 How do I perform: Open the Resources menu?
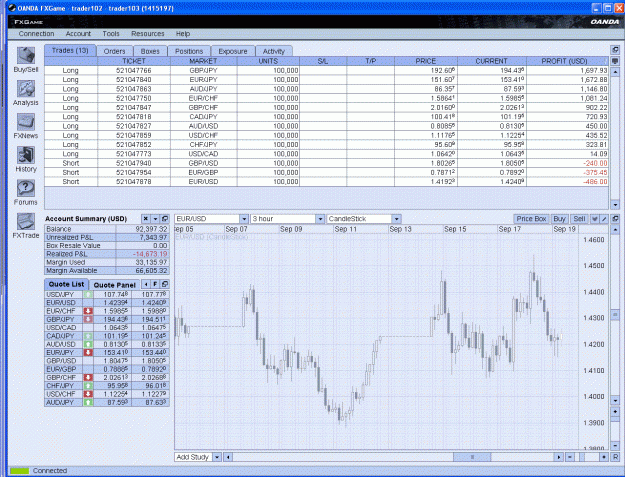[147, 34]
